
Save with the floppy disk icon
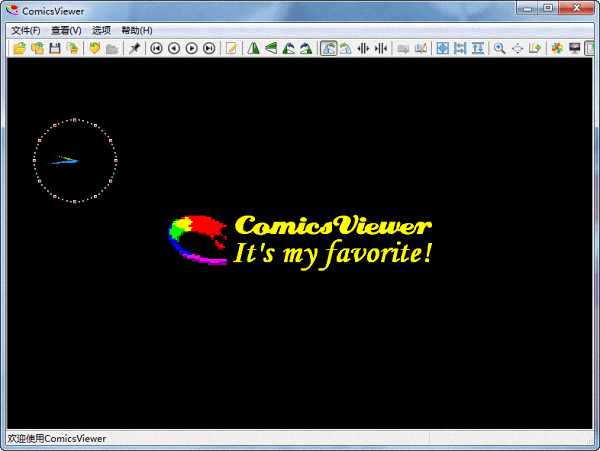coord(55,48)
